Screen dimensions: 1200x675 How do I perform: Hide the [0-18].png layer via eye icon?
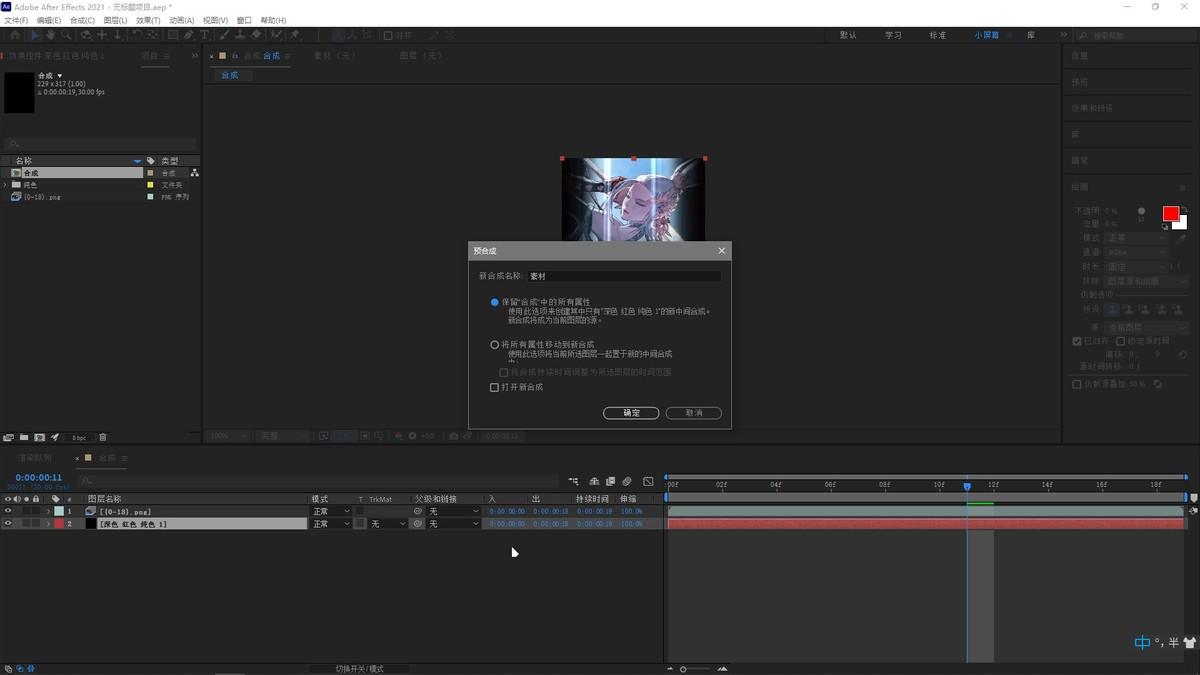(x=8, y=511)
